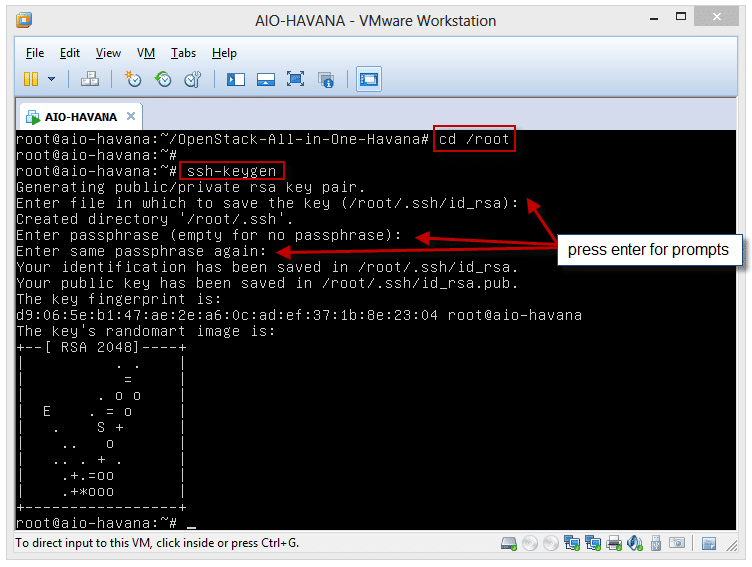This screenshot has width=752, height=567.
Task: Open the Tabs menu
Action: tap(183, 53)
